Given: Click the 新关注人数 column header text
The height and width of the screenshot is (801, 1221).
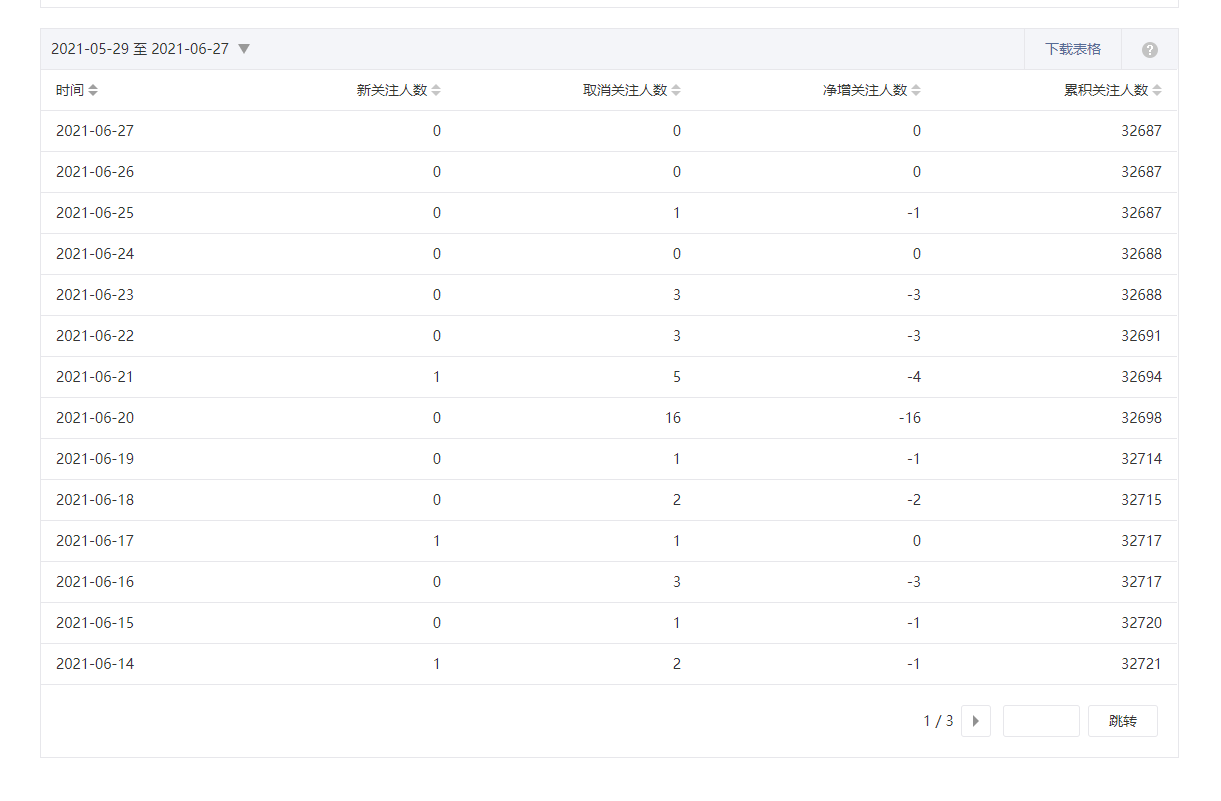Looking at the screenshot, I should tap(392, 91).
